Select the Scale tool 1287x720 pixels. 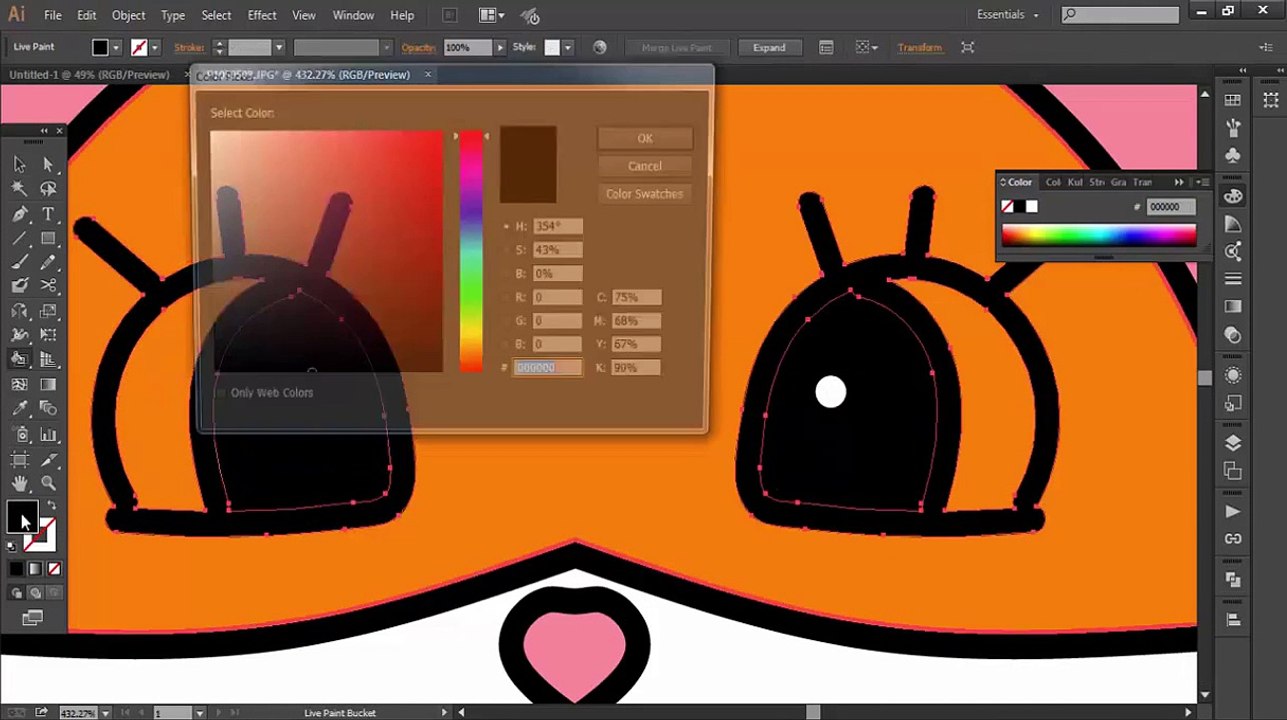pyautogui.click(x=48, y=311)
